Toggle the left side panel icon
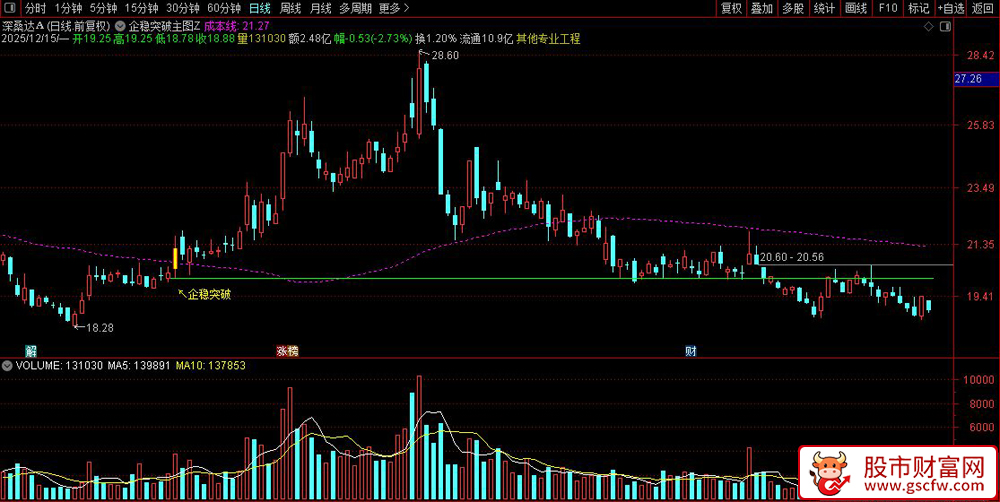This screenshot has width=1000, height=502. [11, 8]
